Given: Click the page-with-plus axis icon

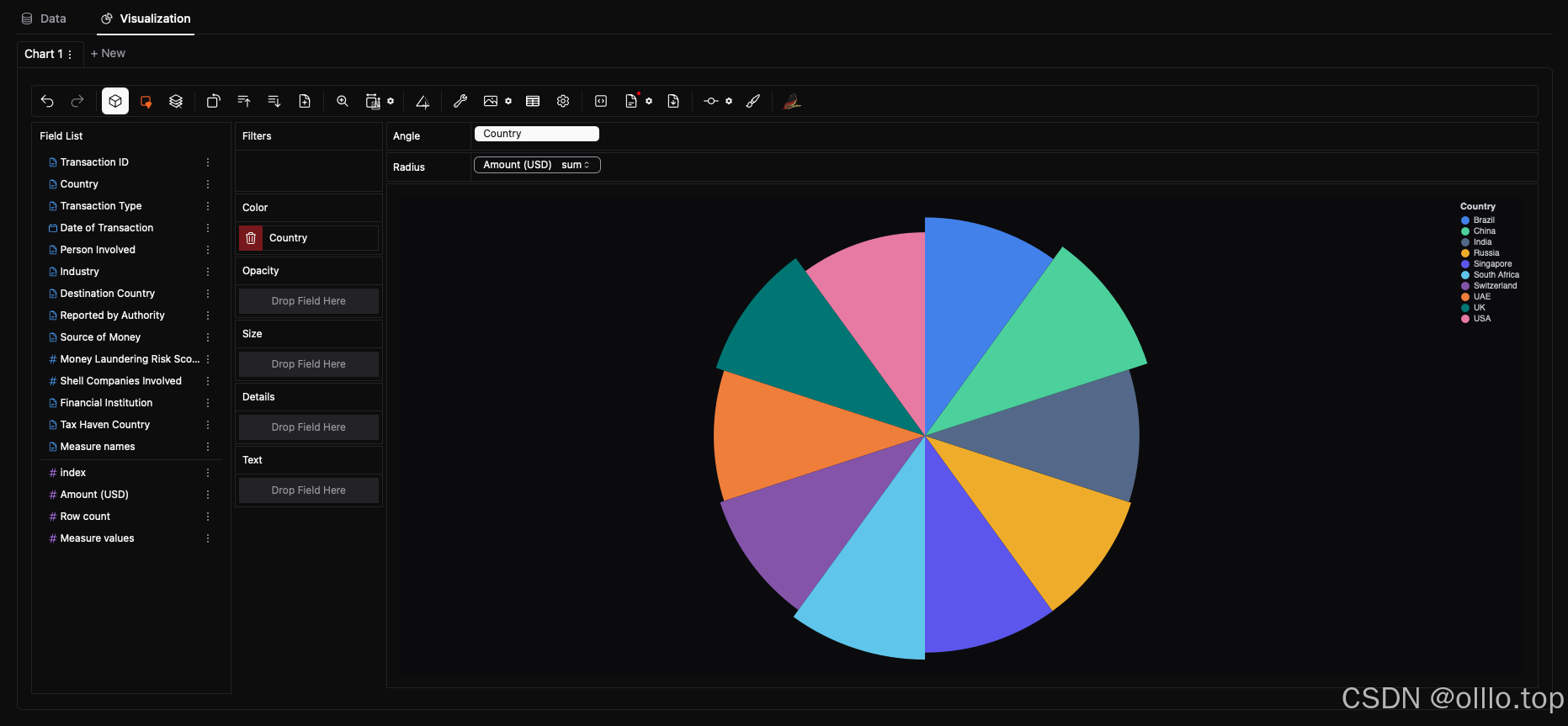Looking at the screenshot, I should (305, 101).
